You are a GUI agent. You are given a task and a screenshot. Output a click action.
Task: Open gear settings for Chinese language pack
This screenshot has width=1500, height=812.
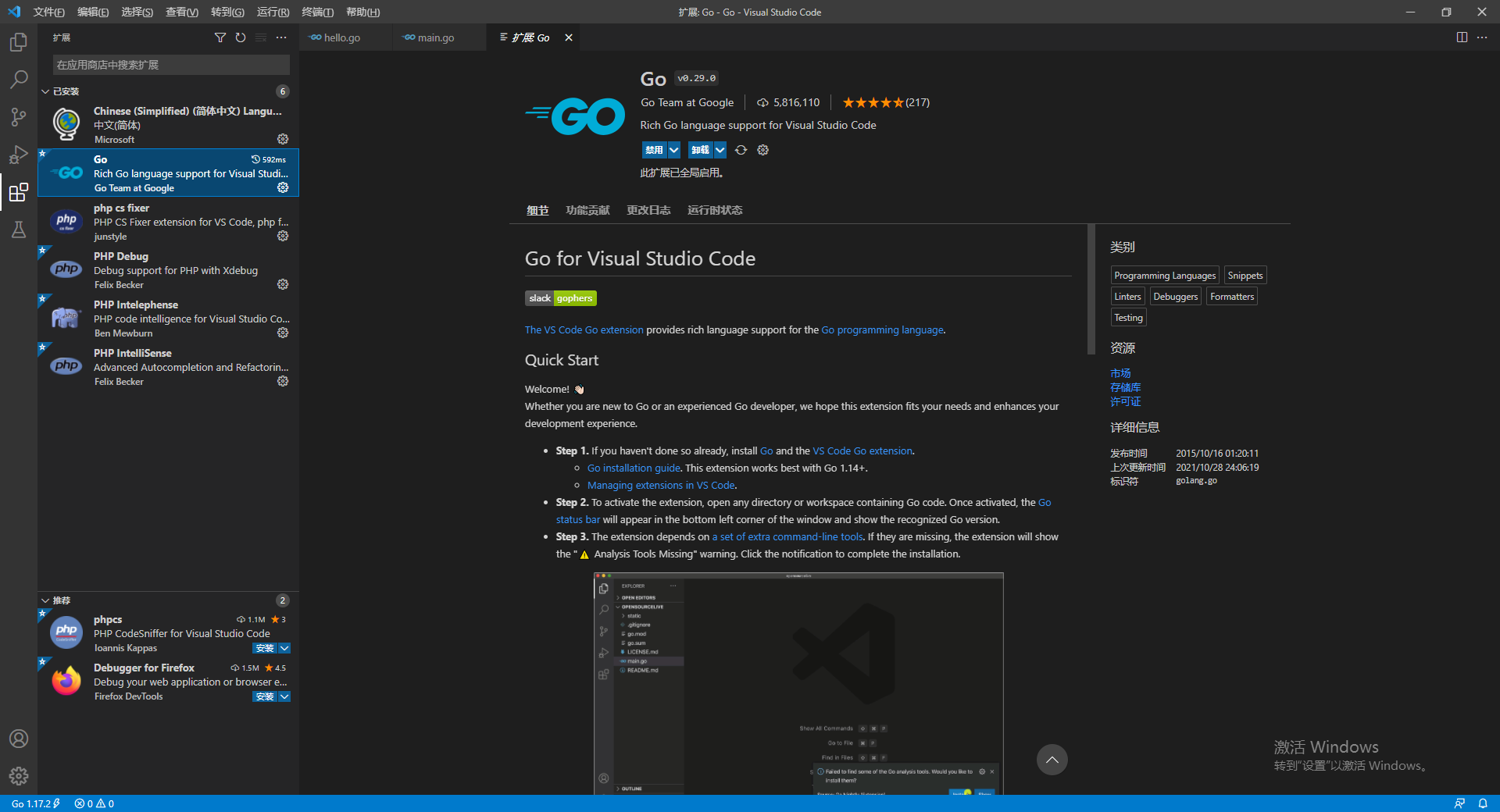(283, 139)
